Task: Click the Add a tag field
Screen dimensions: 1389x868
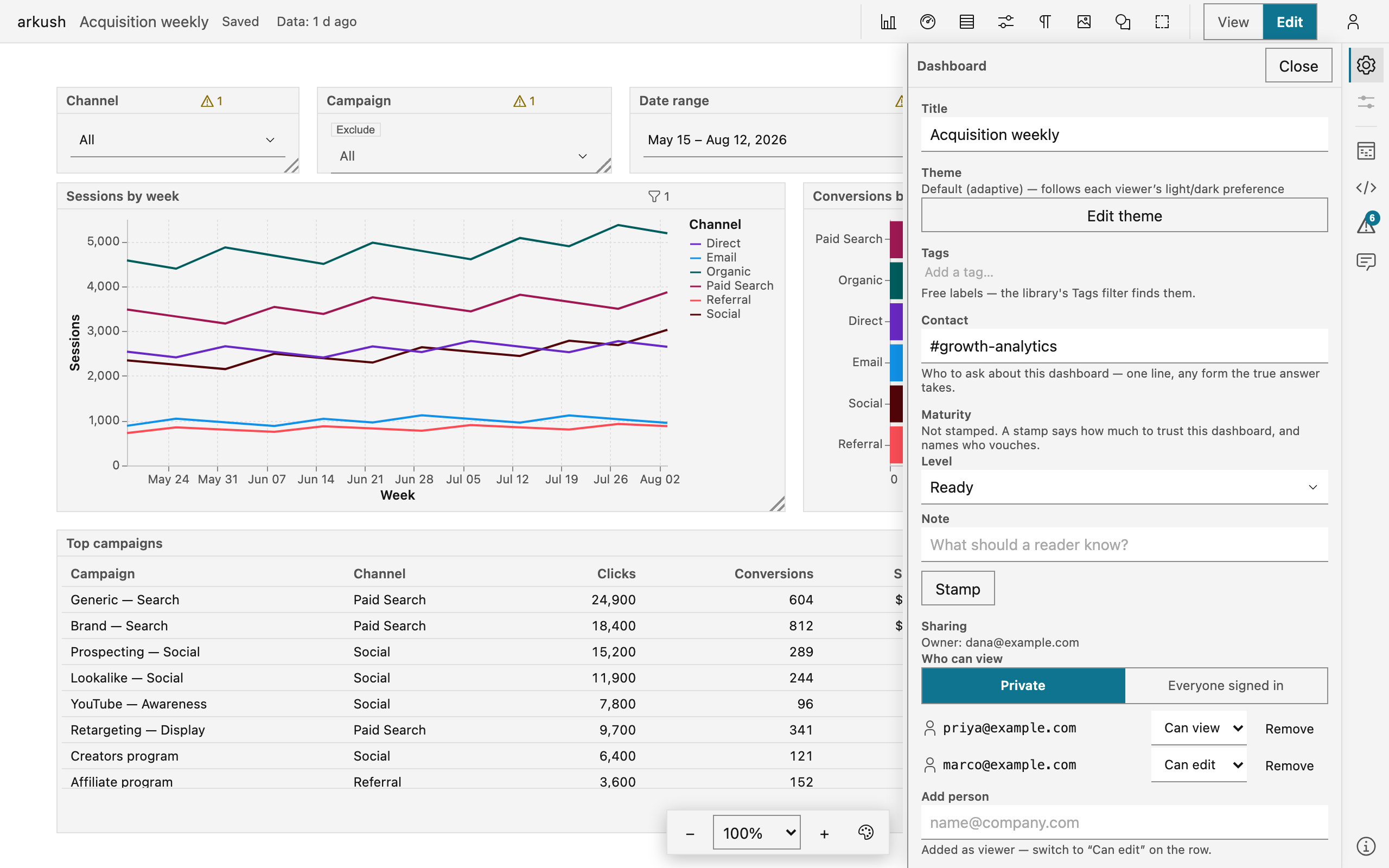Action: (1124, 272)
